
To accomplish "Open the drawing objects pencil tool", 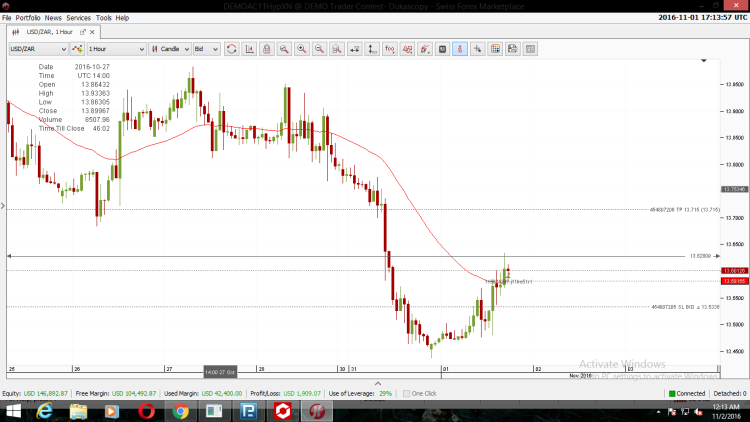I will [425, 49].
